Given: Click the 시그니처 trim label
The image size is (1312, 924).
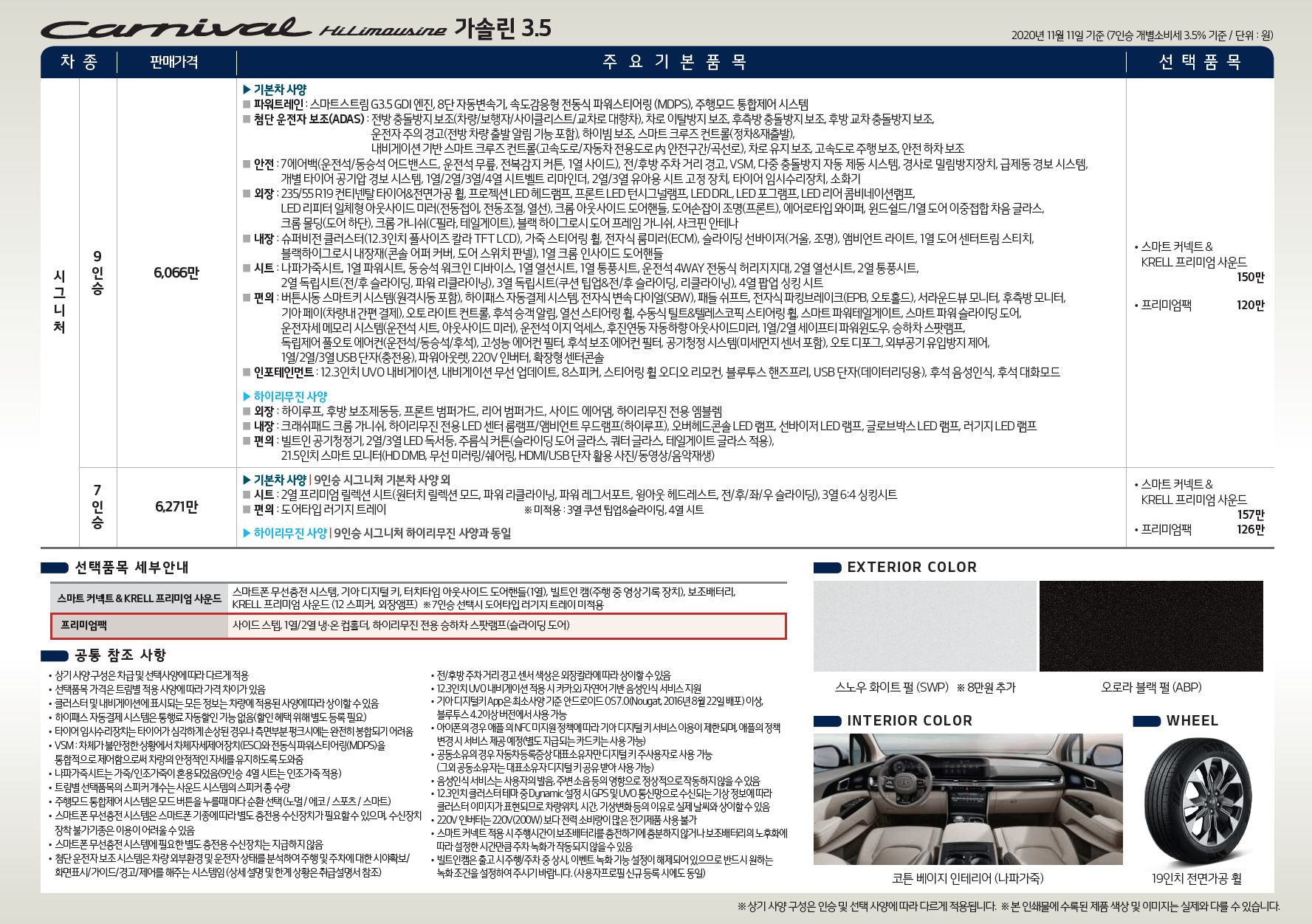Looking at the screenshot, I should tap(60, 301).
